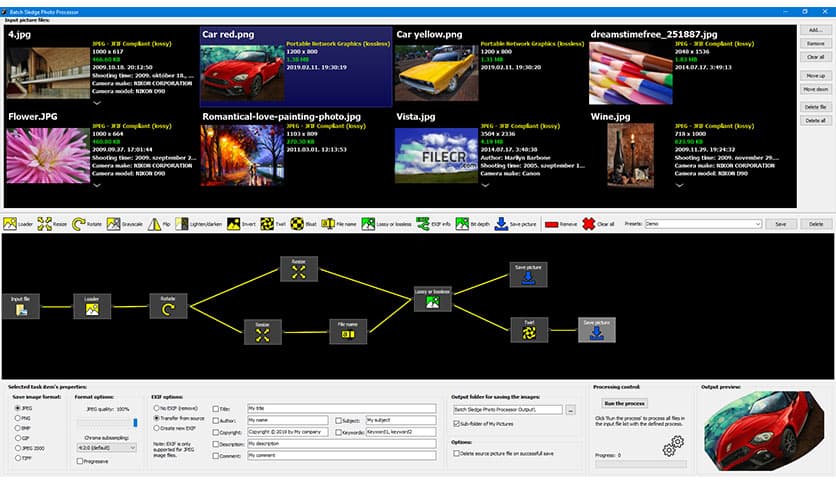Screen dimensions: 836x484
Task: Click the red X Clear all toolbar icon
Action: click(x=589, y=224)
